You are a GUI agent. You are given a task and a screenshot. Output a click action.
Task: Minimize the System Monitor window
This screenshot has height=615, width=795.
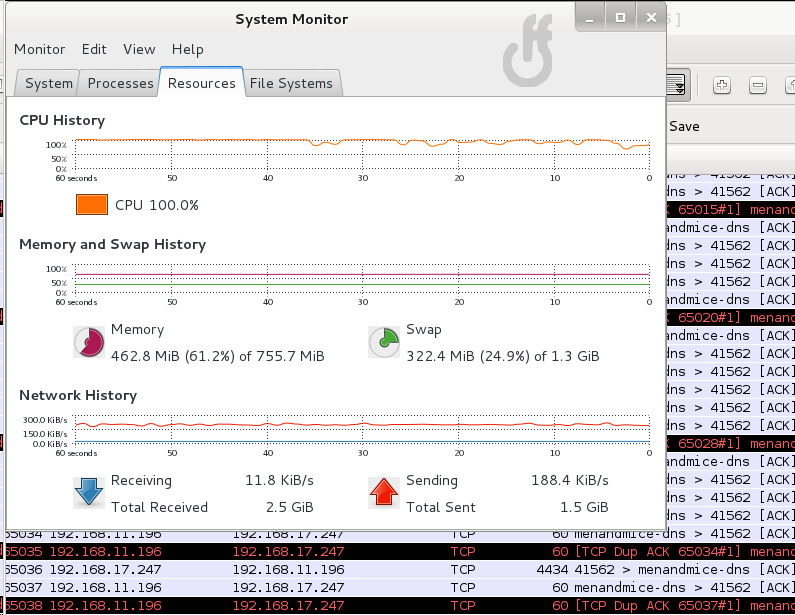pos(589,18)
